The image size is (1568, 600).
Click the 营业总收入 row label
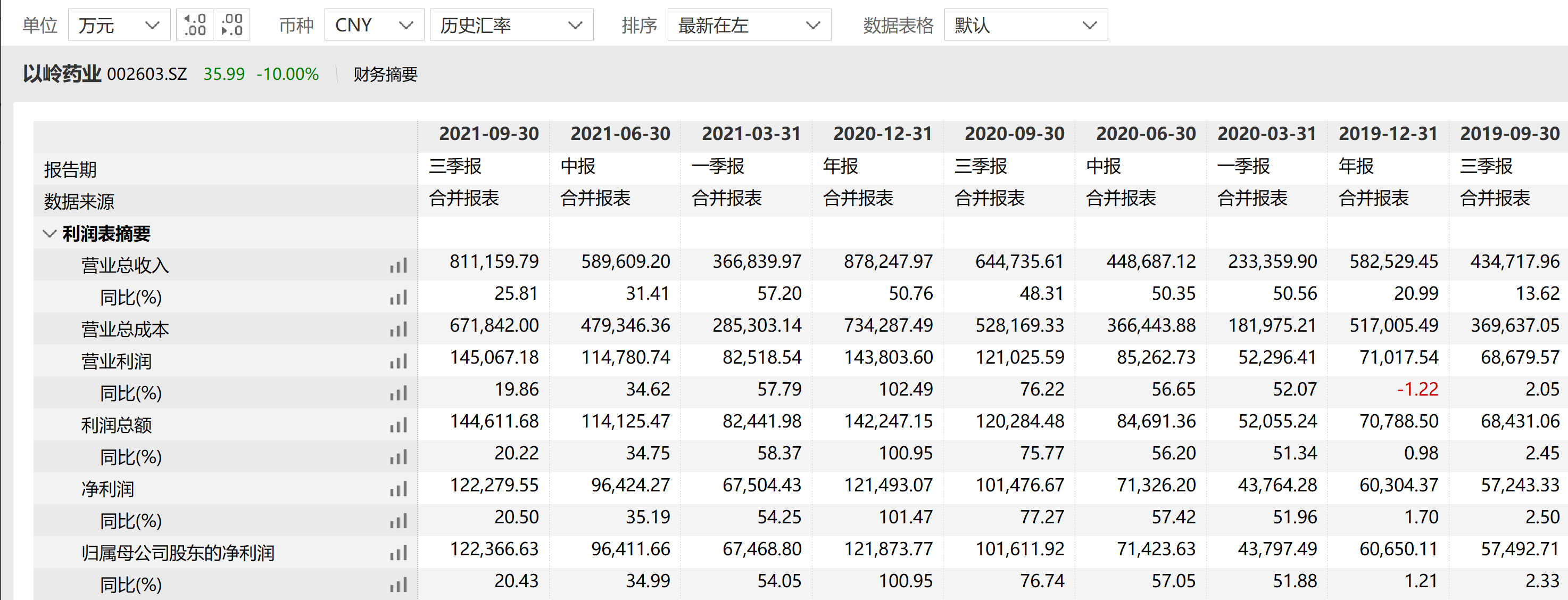pyautogui.click(x=125, y=266)
